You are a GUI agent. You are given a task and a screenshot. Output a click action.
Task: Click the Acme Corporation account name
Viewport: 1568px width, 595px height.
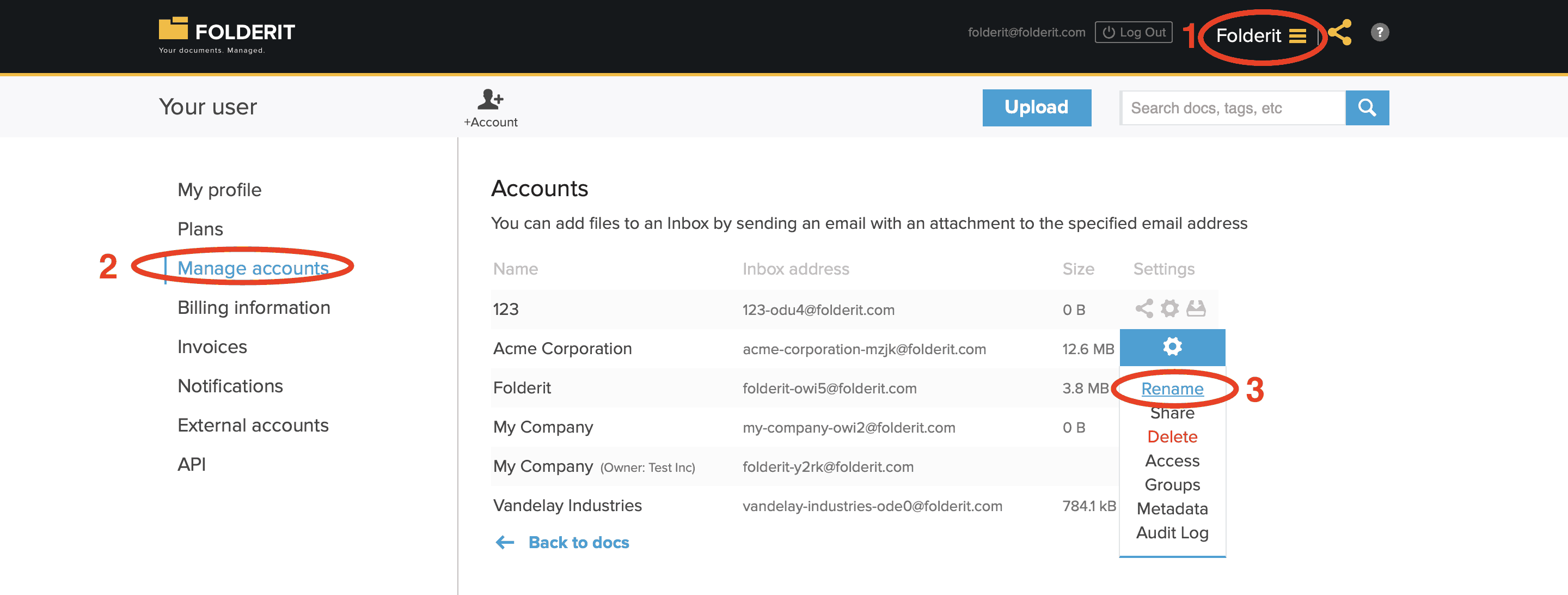(x=562, y=348)
